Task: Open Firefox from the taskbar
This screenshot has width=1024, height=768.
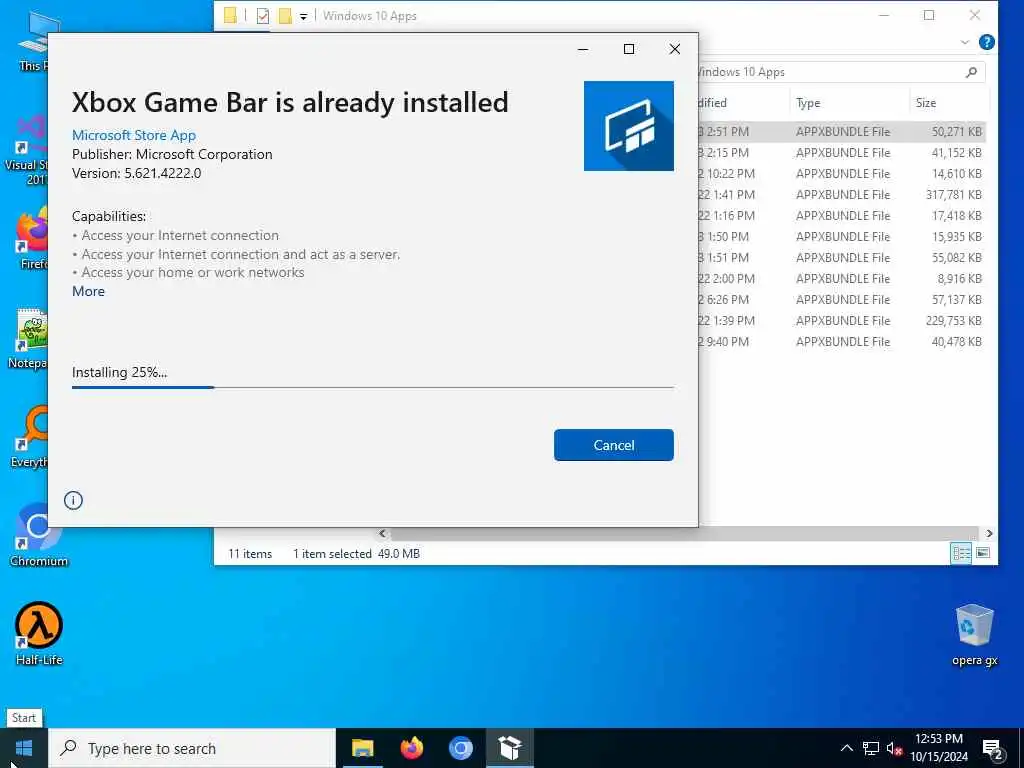Action: [x=411, y=748]
